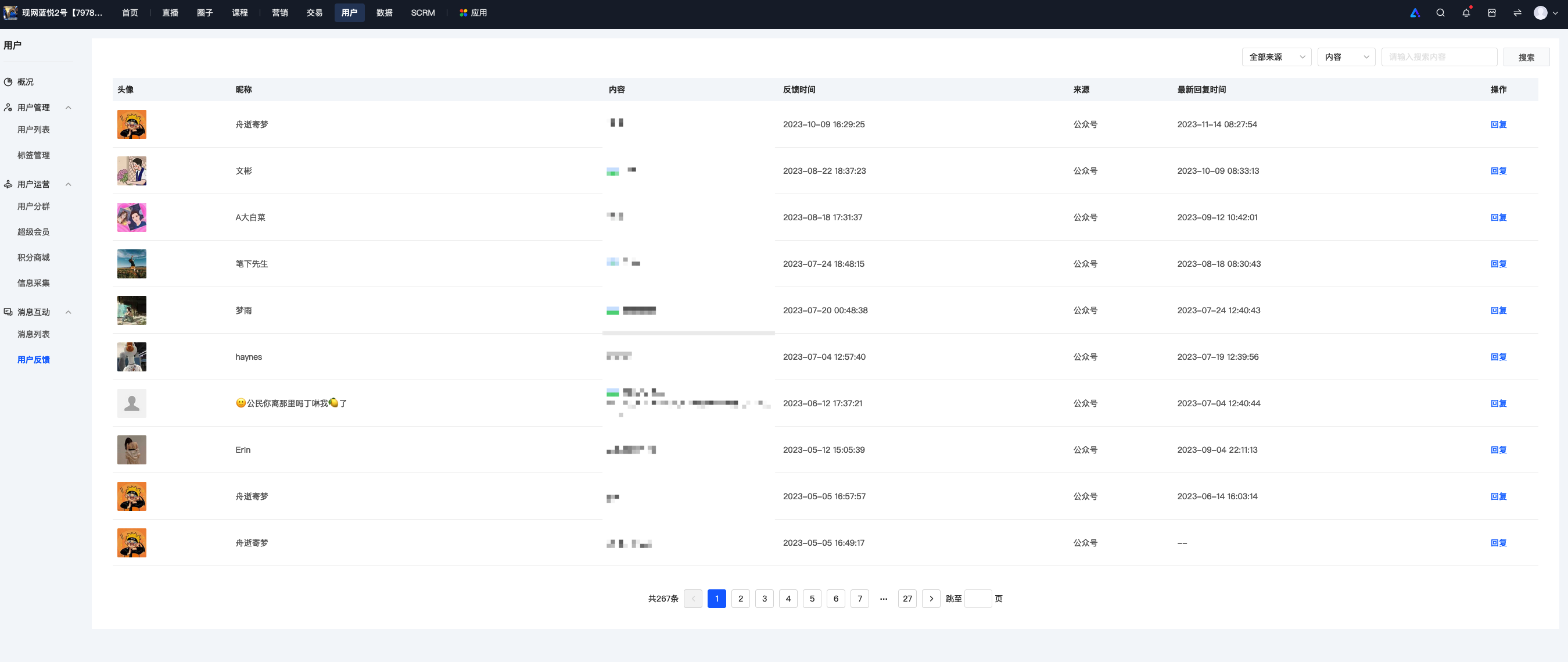Viewport: 1568px width, 662px height.
Task: Collapse the 用户运营 section chevron
Action: pyautogui.click(x=68, y=184)
